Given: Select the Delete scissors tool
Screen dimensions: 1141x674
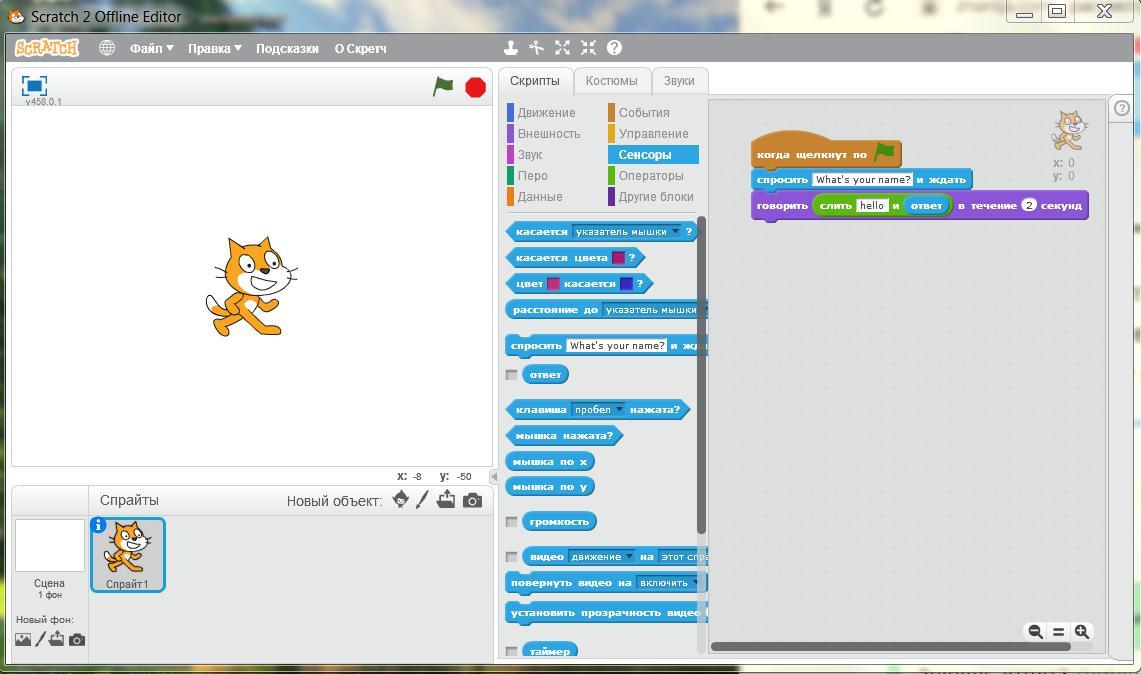Looking at the screenshot, I should (x=536, y=48).
